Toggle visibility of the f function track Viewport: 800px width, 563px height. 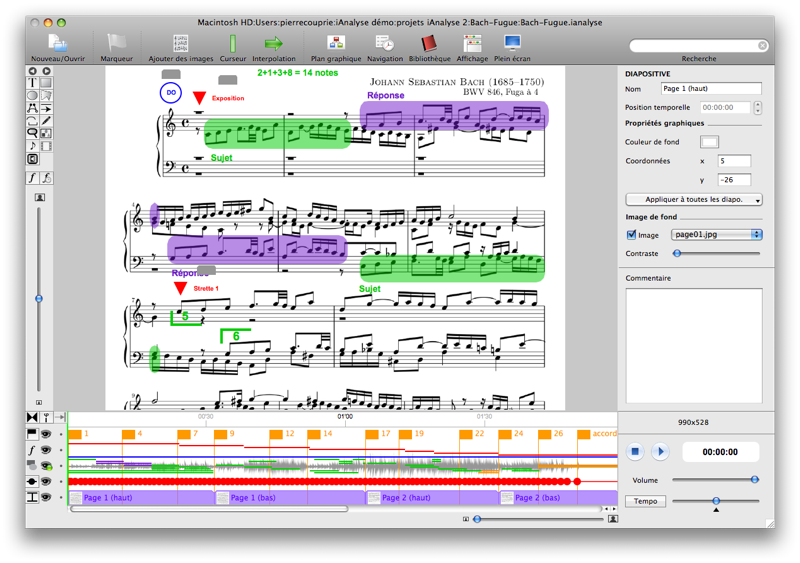[46, 450]
